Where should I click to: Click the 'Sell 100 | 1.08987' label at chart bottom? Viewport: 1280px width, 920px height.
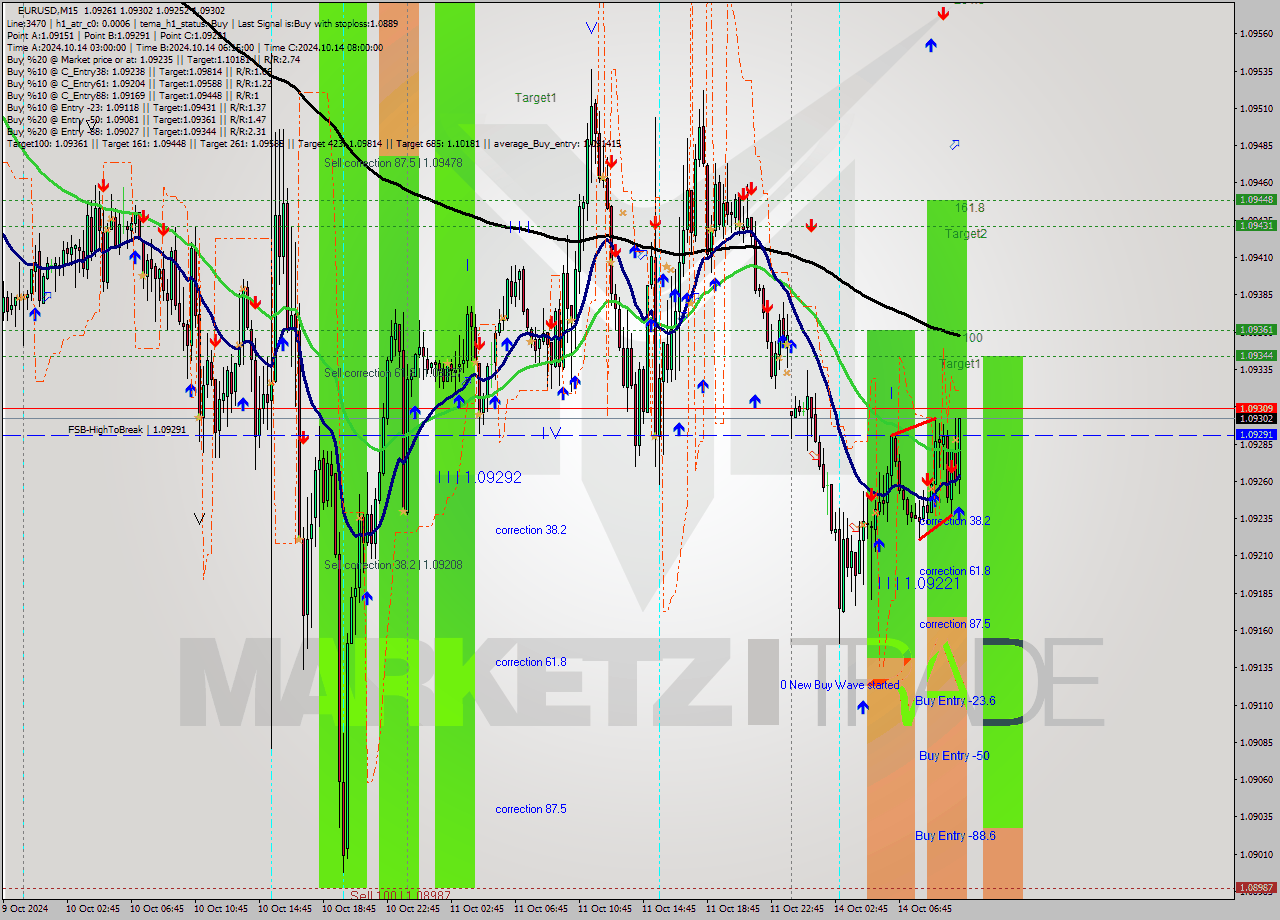click(400, 895)
